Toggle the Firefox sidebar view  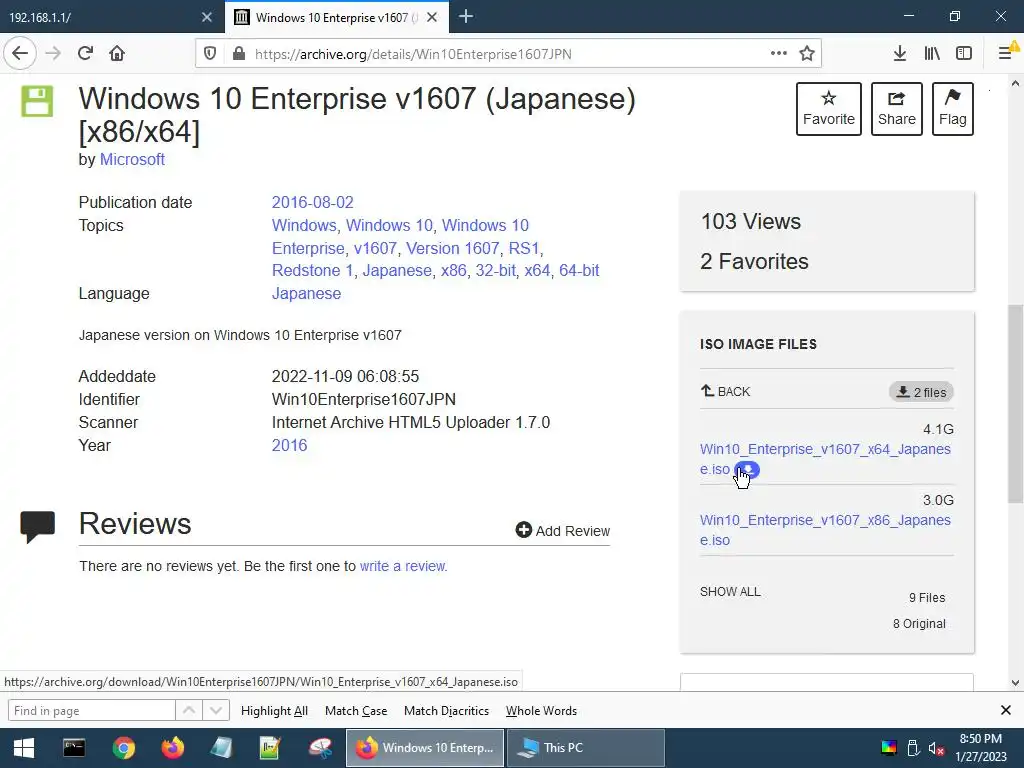(x=964, y=54)
